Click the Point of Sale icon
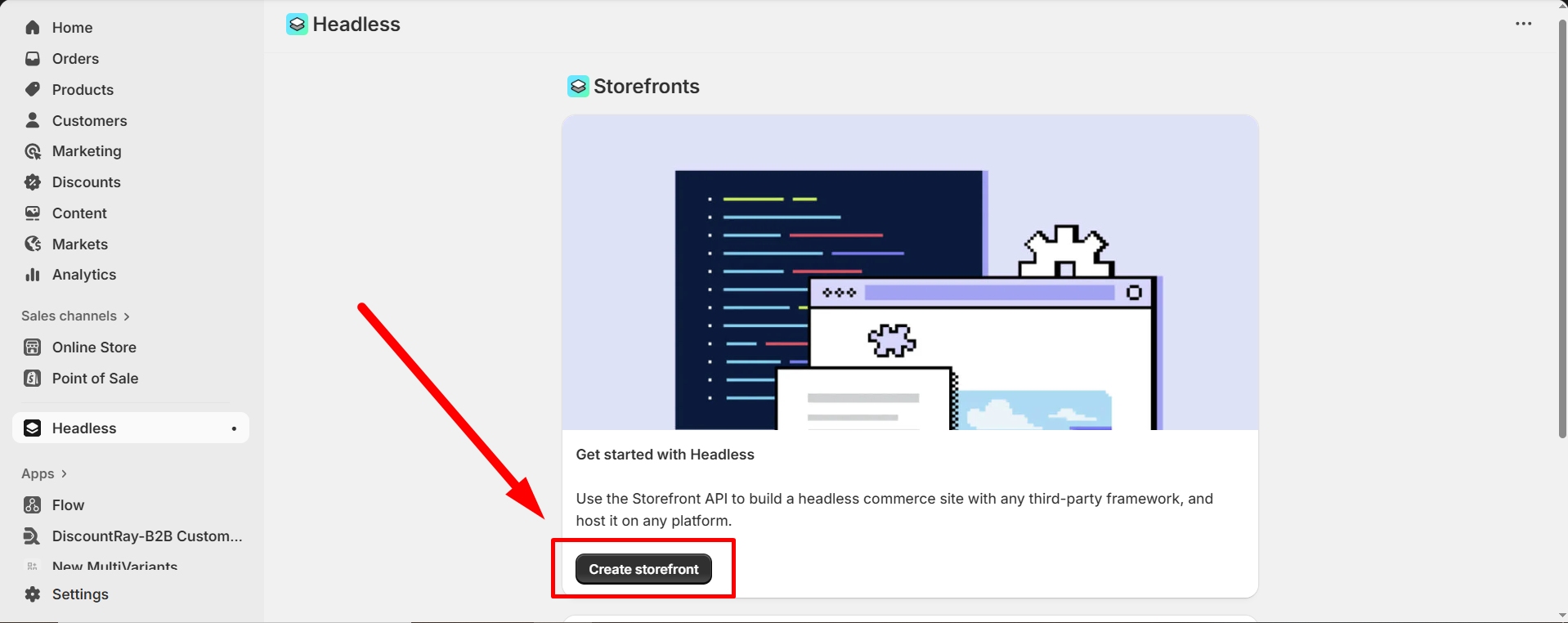The width and height of the screenshot is (1568, 623). click(33, 379)
